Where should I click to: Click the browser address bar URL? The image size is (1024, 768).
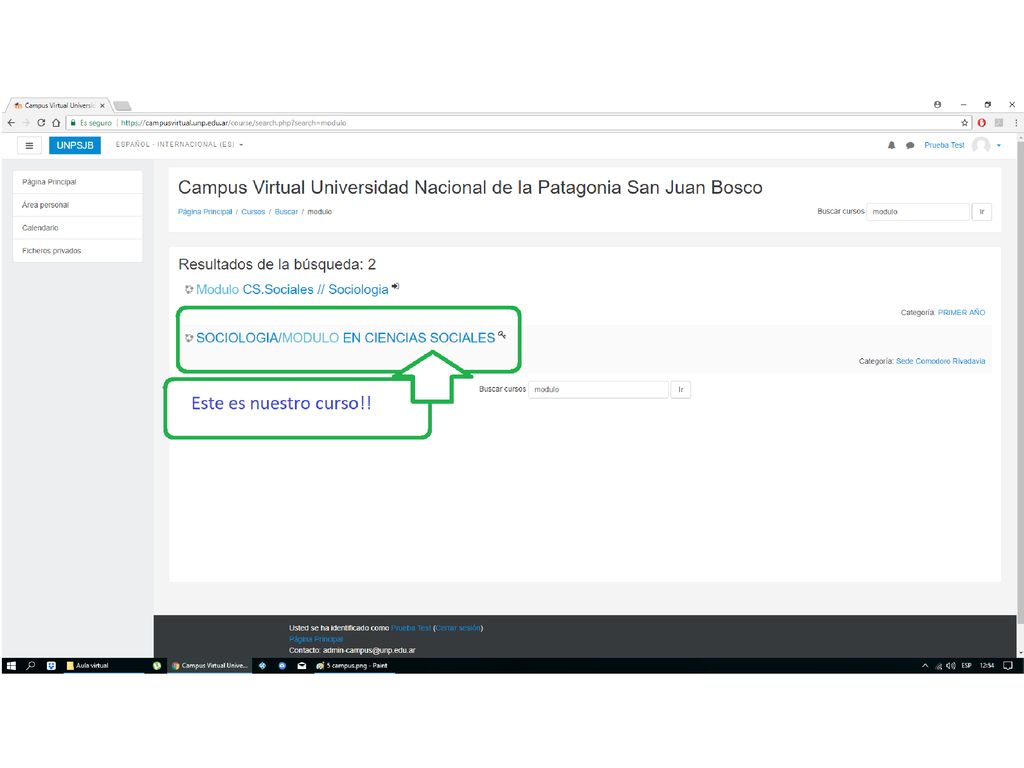[233, 123]
